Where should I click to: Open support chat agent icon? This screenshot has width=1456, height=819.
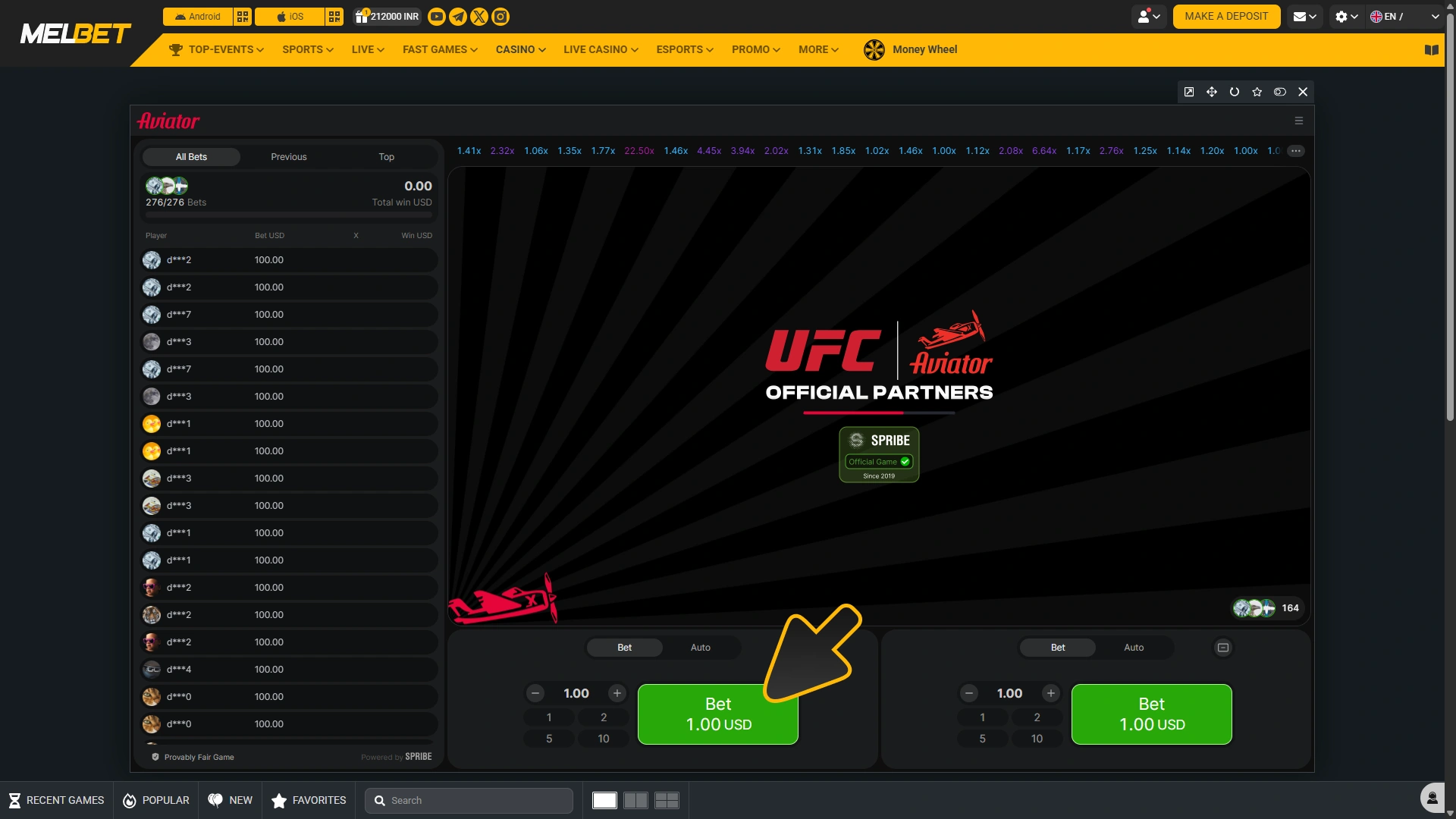click(x=1432, y=798)
